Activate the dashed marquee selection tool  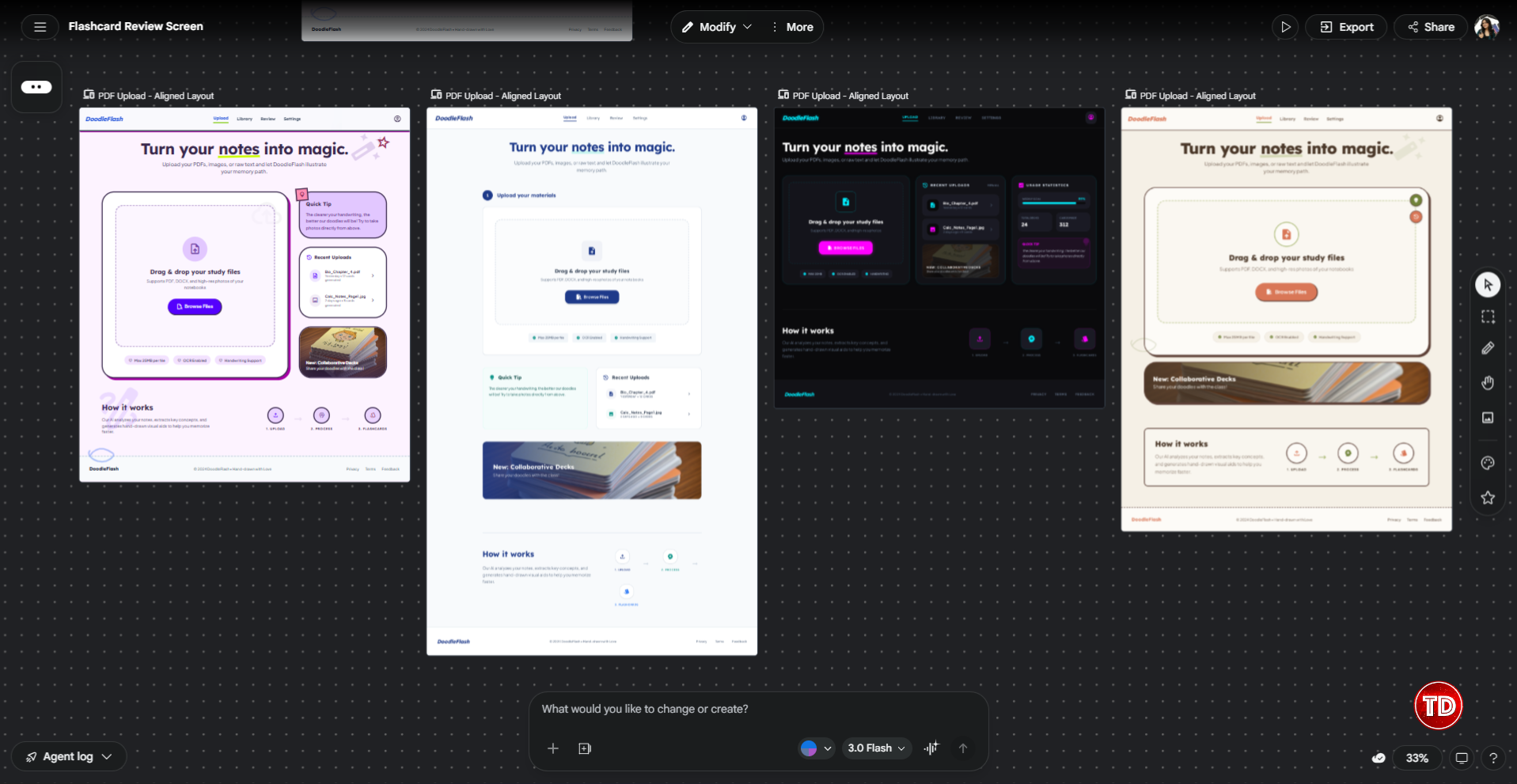click(x=1488, y=316)
